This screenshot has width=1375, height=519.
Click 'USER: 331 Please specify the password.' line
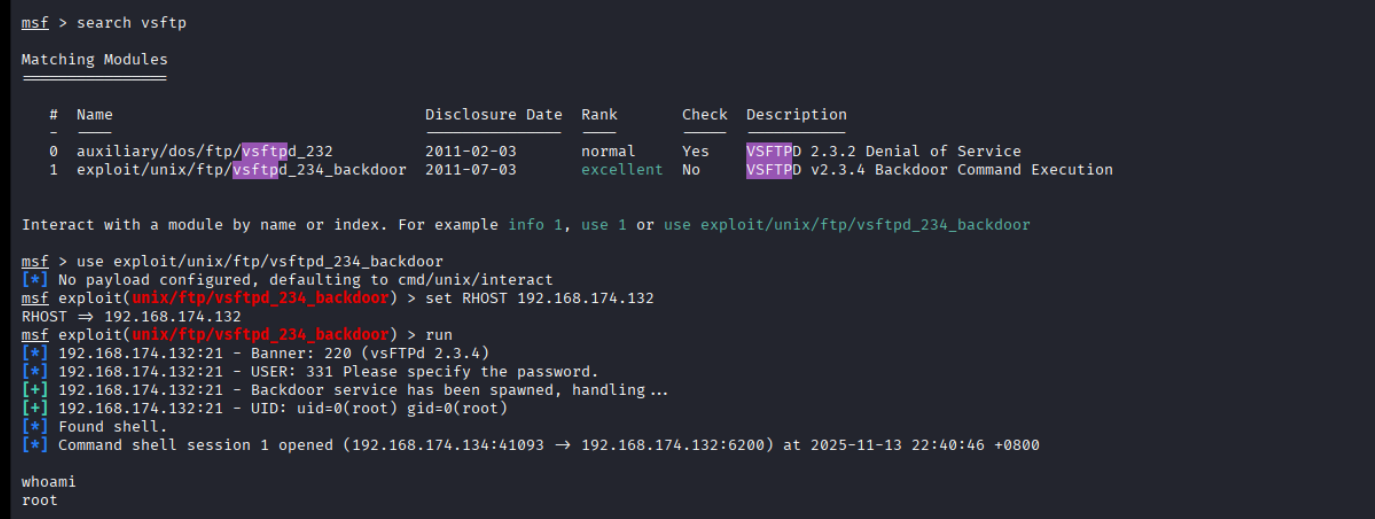[x=310, y=372]
